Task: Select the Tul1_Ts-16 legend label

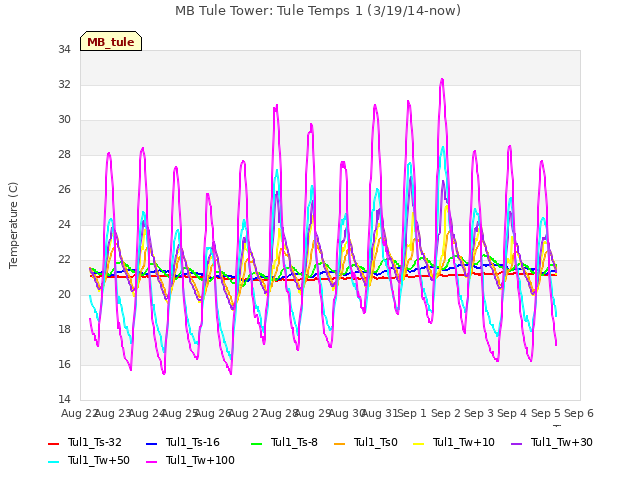Action: coord(193,442)
